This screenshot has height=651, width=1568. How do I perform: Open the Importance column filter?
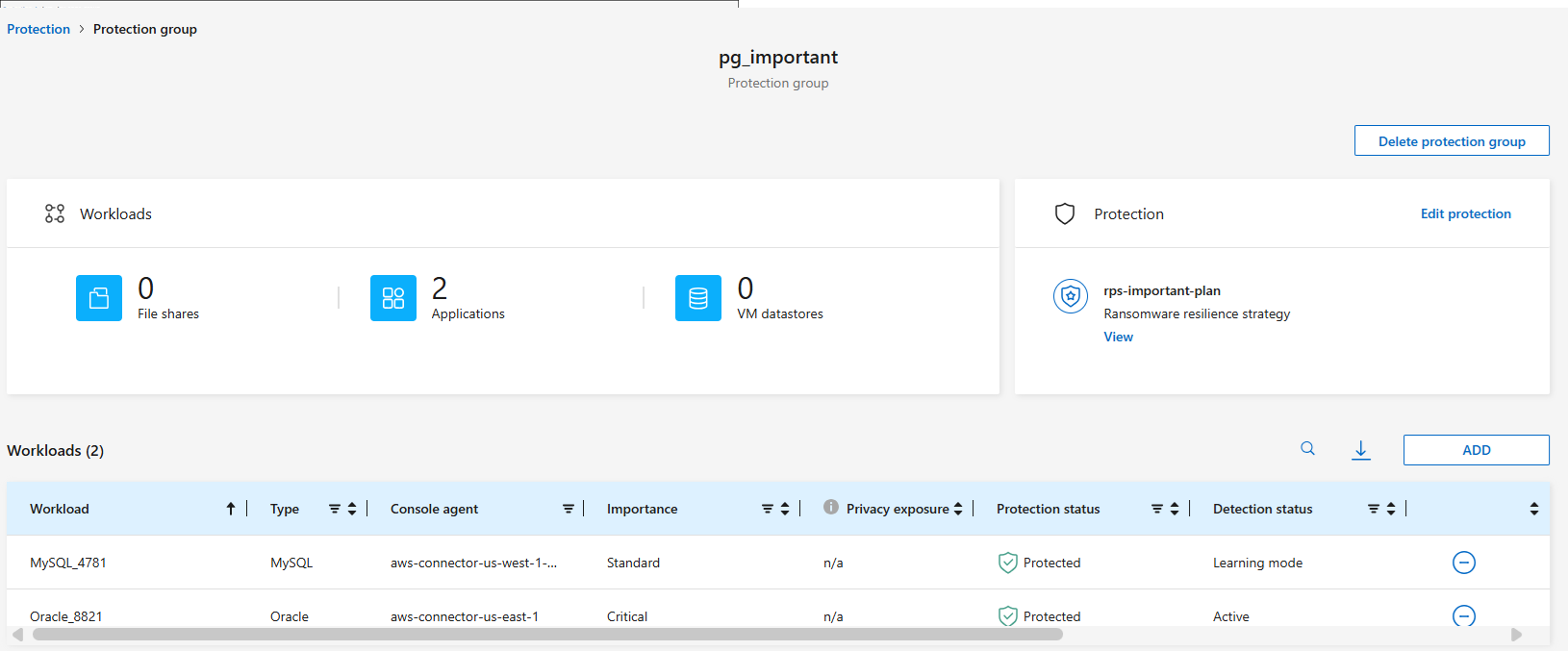click(x=768, y=509)
